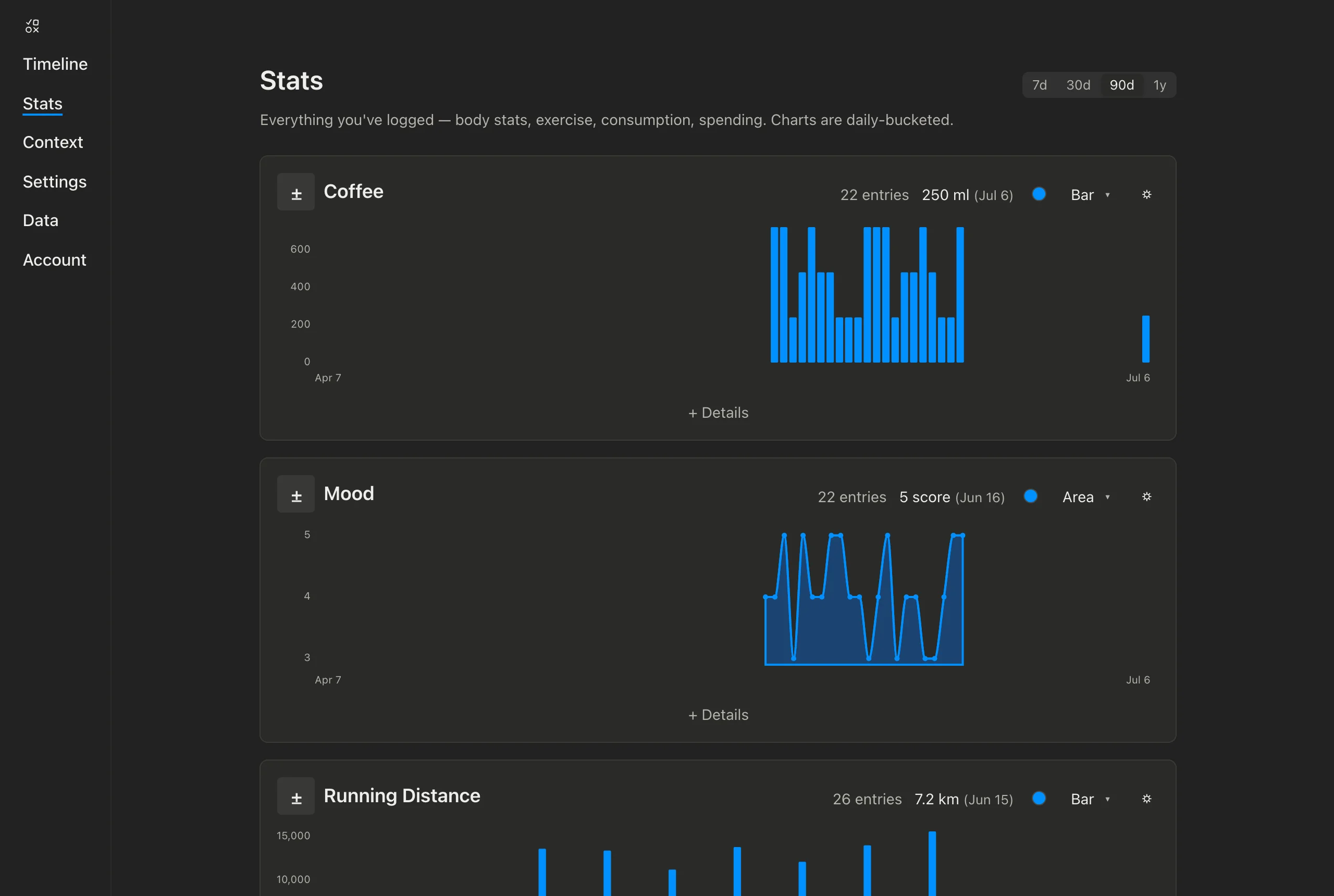Click the '7.2 km' latest running value
Image resolution: width=1334 pixels, height=896 pixels.
[x=937, y=799]
